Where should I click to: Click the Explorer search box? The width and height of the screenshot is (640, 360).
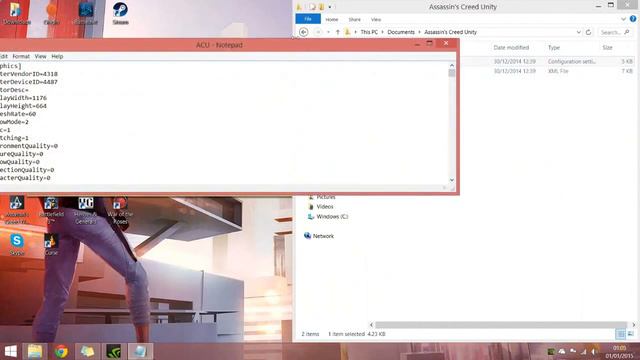click(x=615, y=32)
